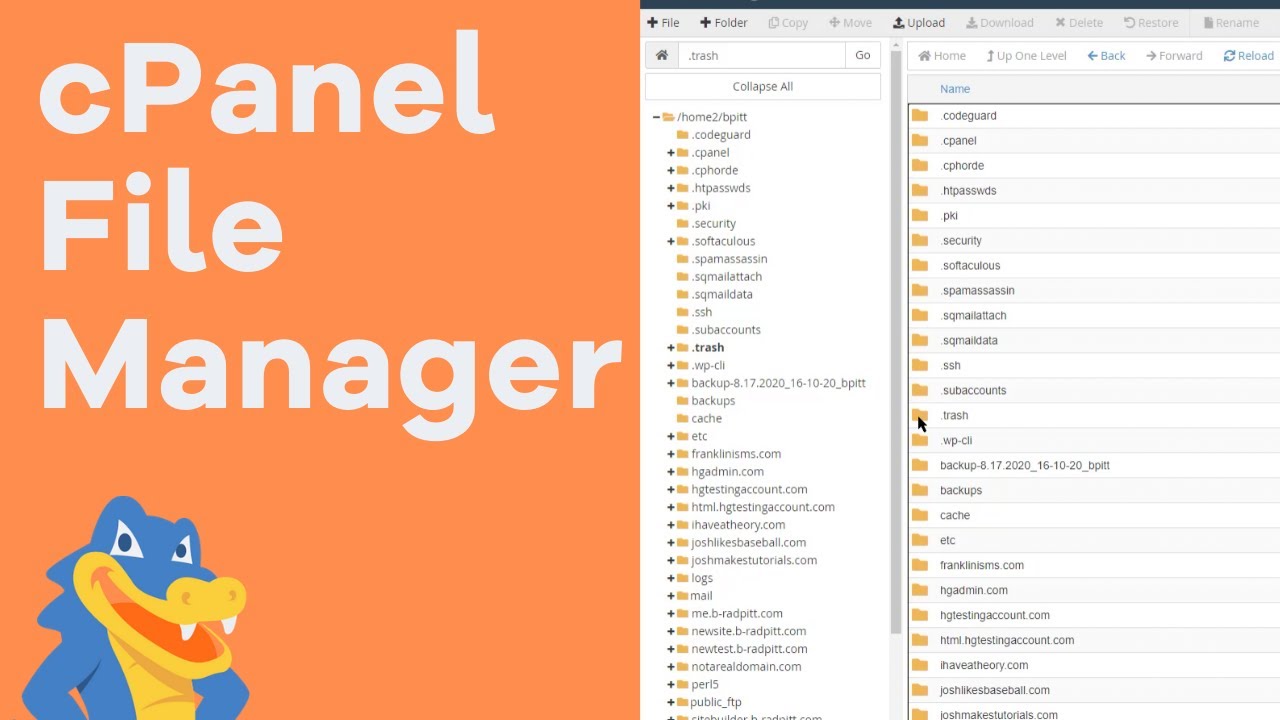The image size is (1280, 720).
Task: Go to home directory via house icon
Action: click(661, 56)
